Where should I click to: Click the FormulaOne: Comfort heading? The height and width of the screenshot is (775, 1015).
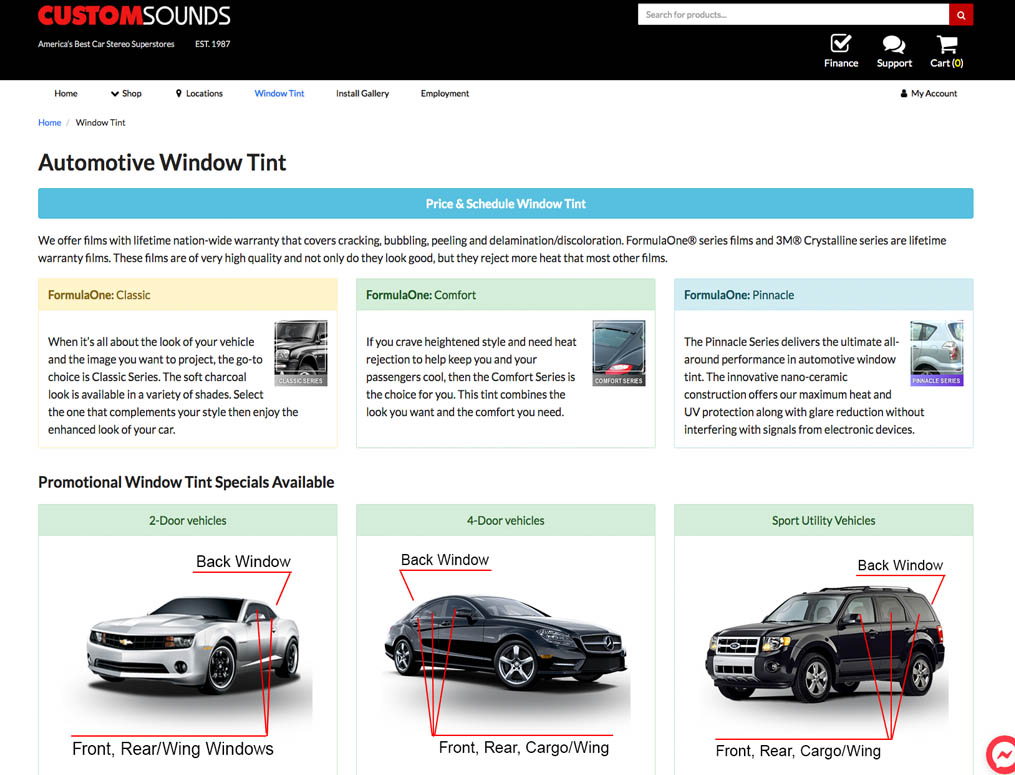[421, 295]
